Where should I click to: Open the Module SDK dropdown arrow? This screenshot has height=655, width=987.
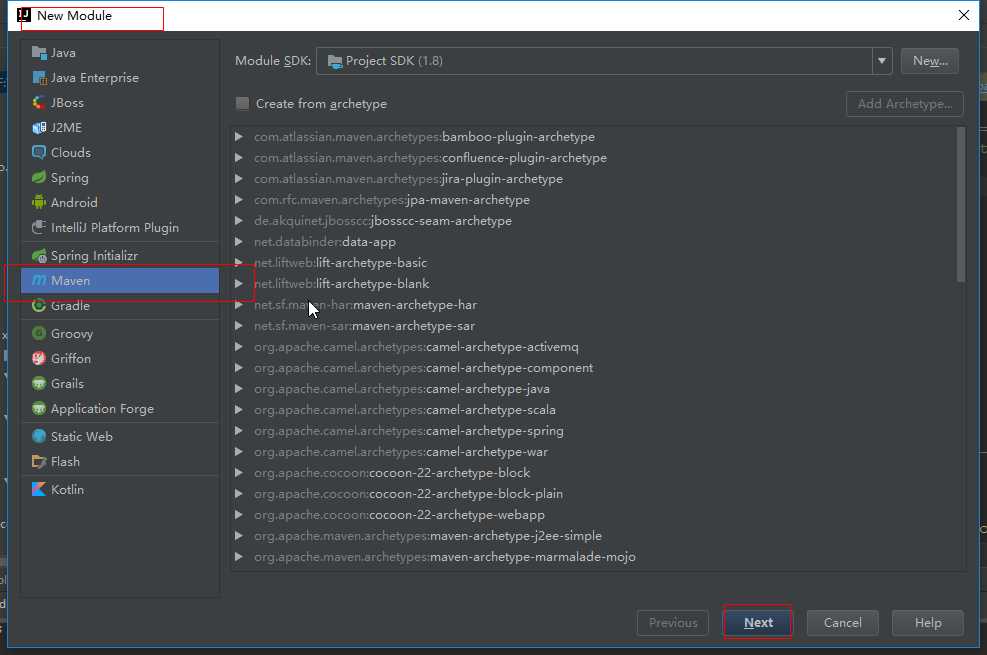(x=882, y=61)
